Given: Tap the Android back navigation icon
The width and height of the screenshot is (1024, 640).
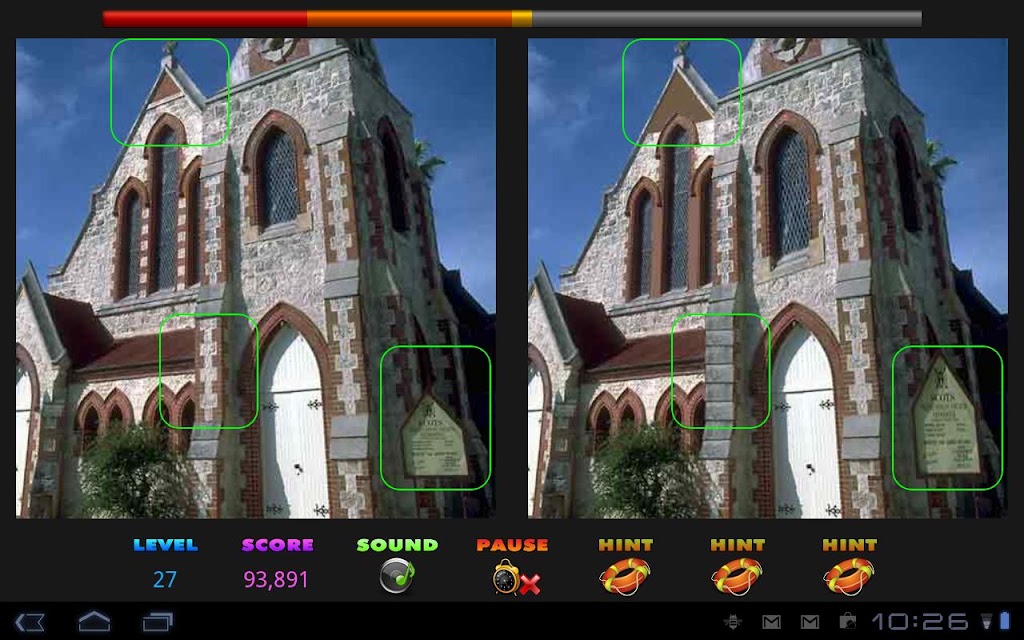Looking at the screenshot, I should [x=30, y=621].
